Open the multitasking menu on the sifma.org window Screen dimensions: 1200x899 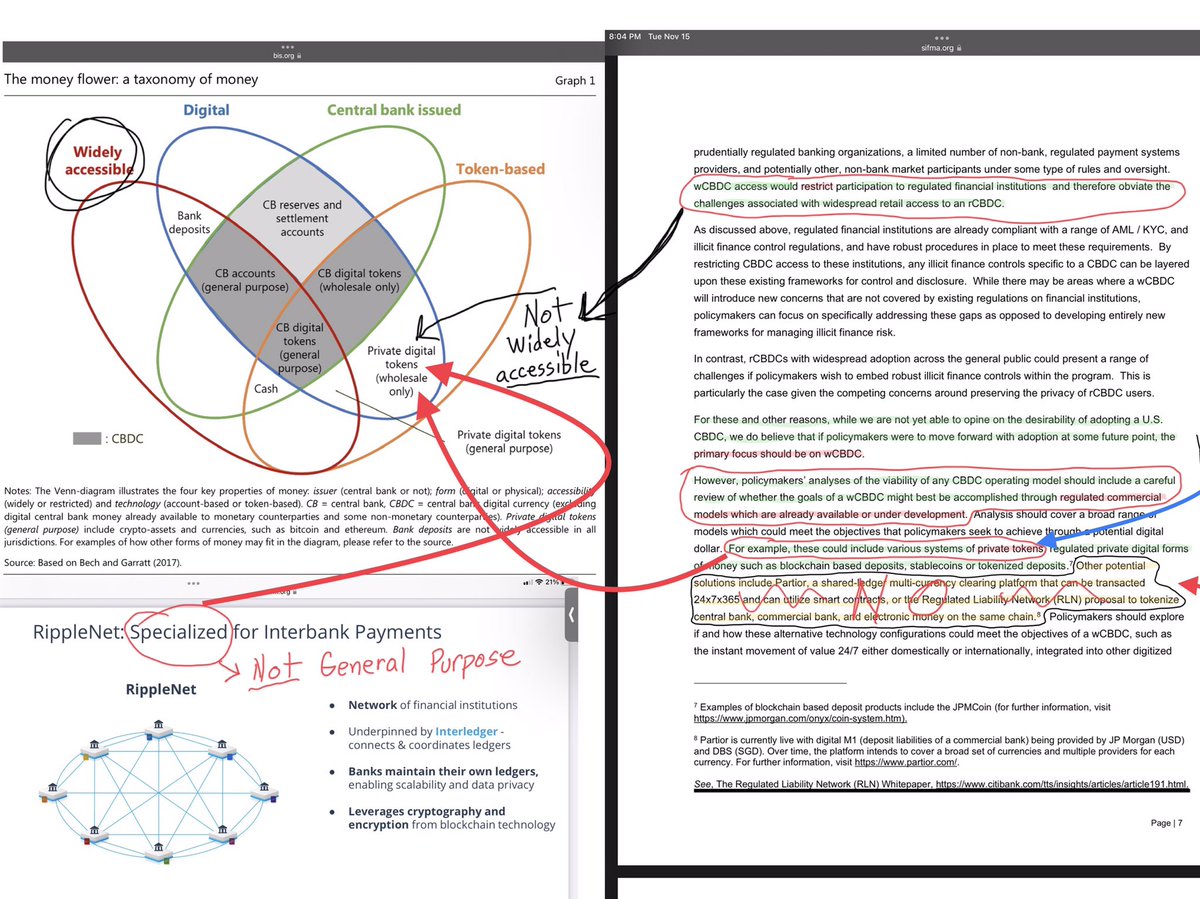click(940, 36)
